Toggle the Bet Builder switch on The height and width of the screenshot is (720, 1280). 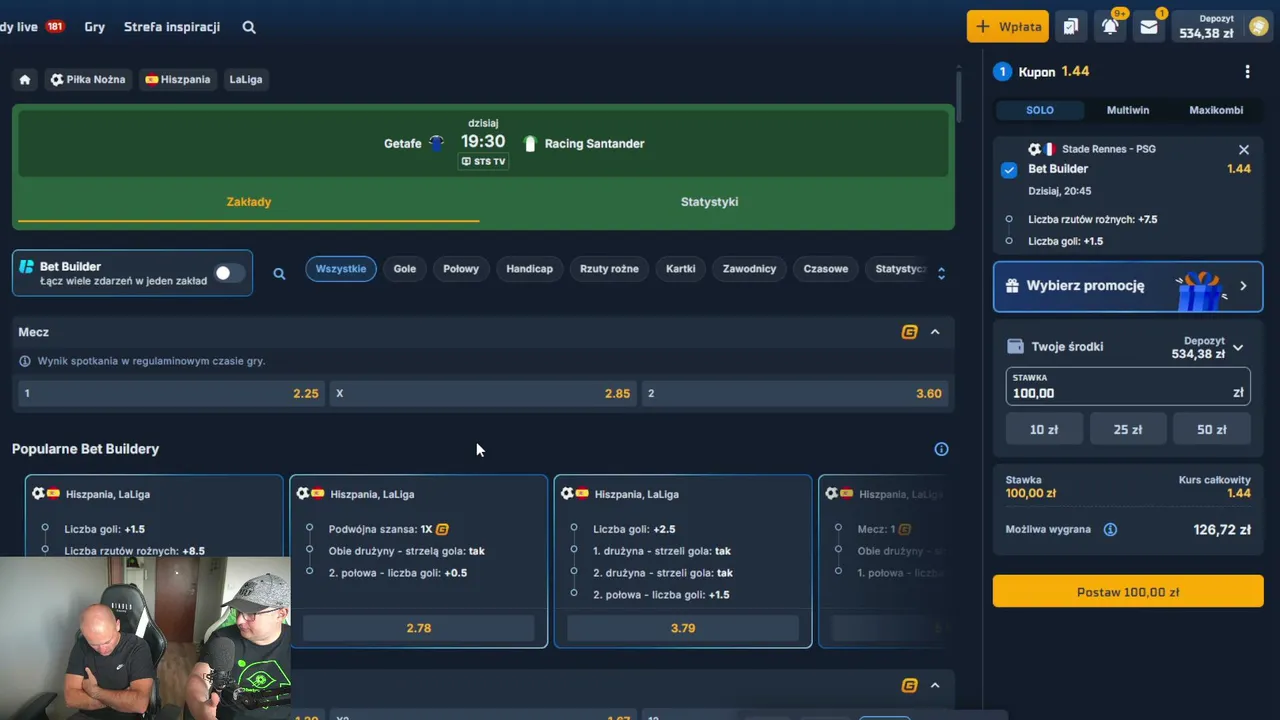229,273
